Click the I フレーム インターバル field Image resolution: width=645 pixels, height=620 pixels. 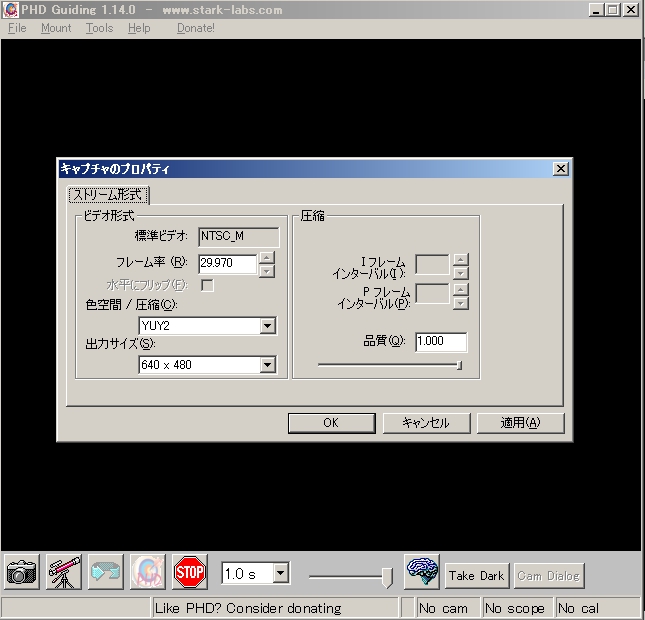[432, 265]
